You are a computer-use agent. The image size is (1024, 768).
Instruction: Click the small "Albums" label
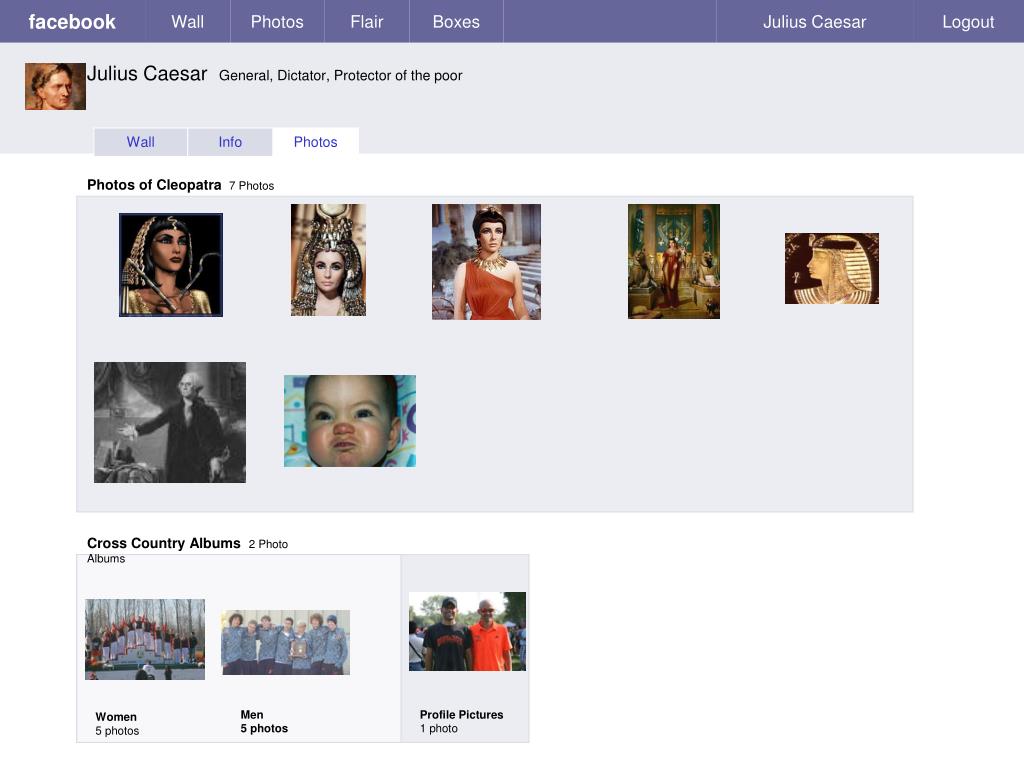[x=106, y=559]
